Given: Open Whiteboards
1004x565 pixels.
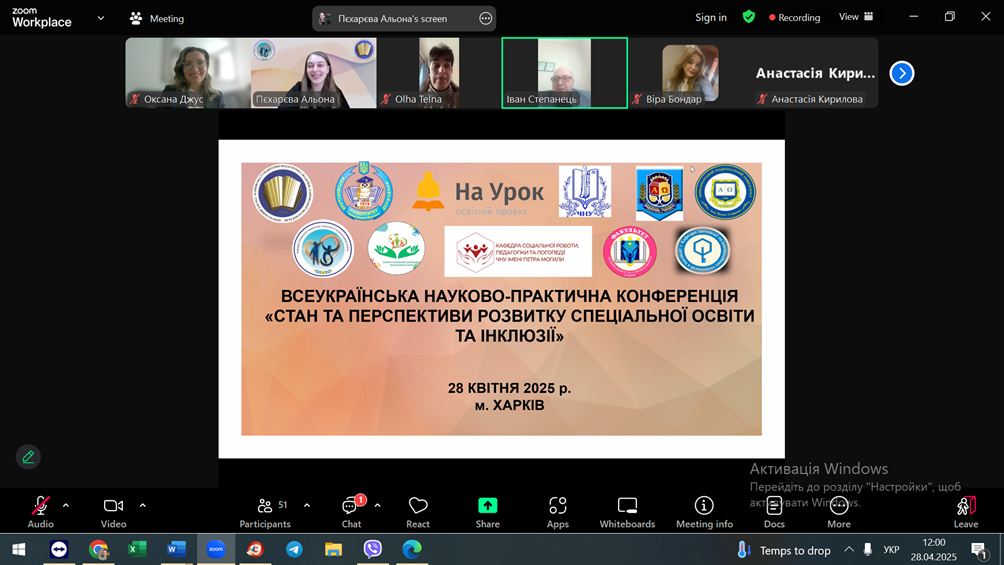Looking at the screenshot, I should [628, 512].
